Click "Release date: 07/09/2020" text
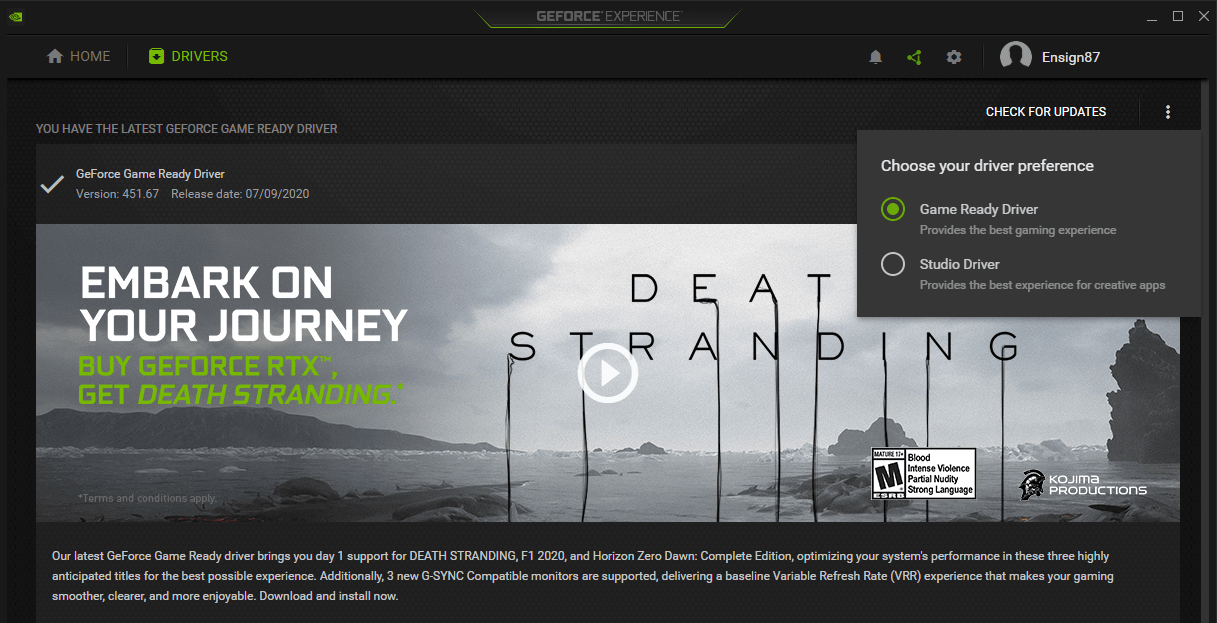The height and width of the screenshot is (623, 1217). (240, 194)
